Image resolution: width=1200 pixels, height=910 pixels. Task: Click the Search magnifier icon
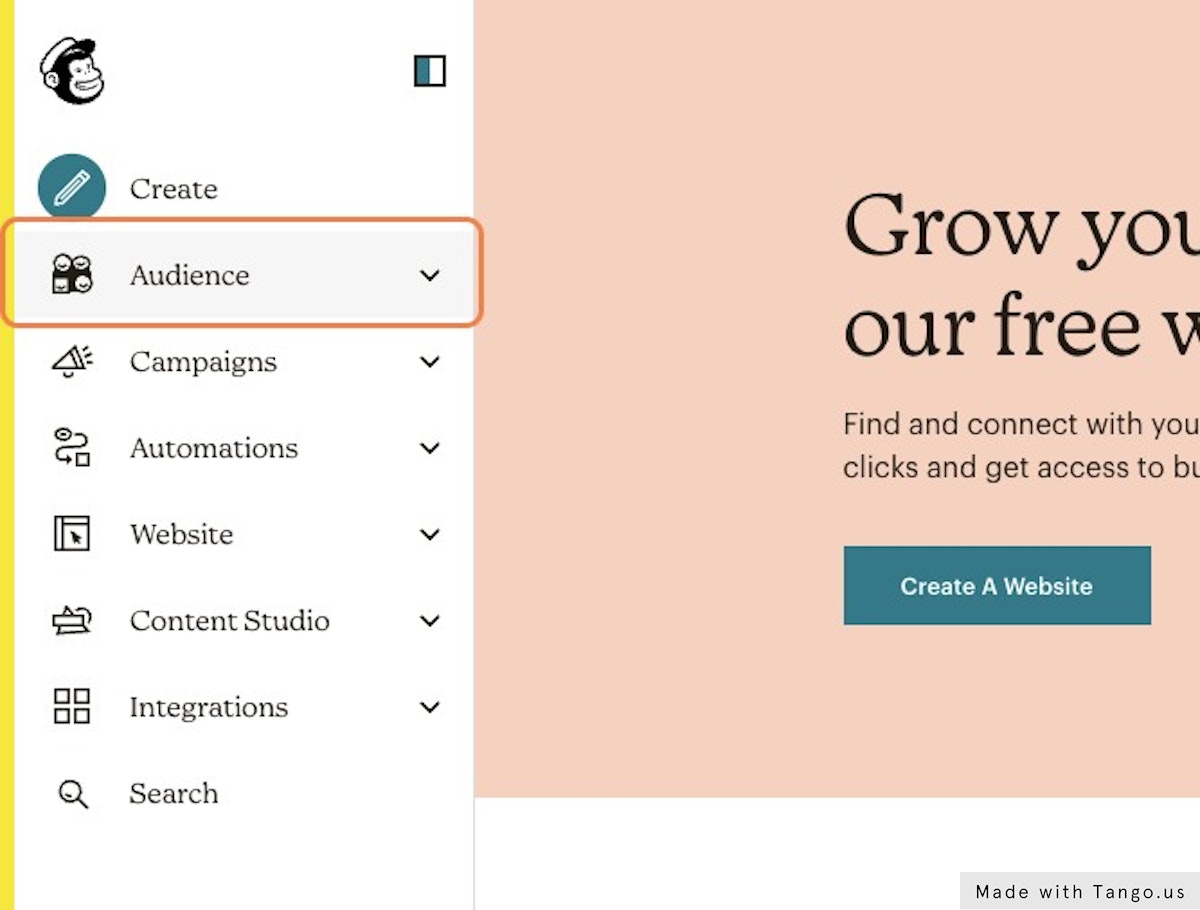(72, 794)
